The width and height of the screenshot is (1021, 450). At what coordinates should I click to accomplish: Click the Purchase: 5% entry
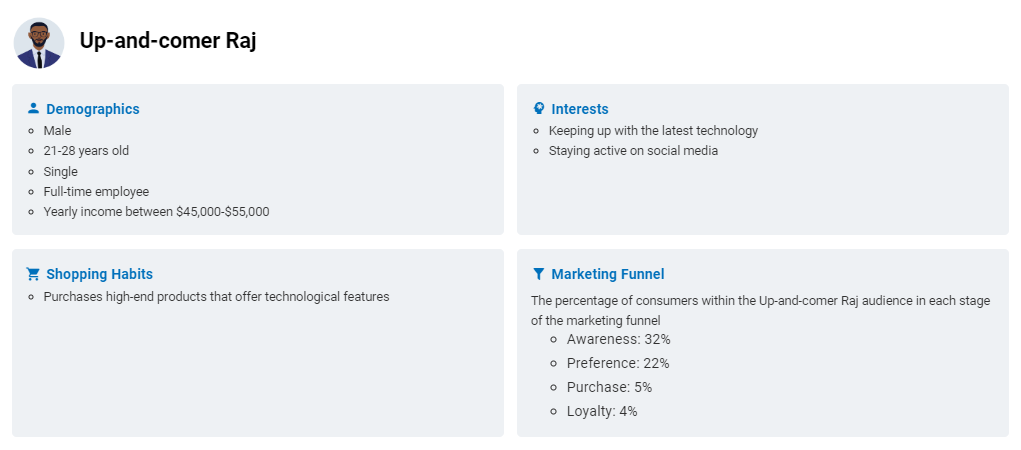[x=609, y=387]
